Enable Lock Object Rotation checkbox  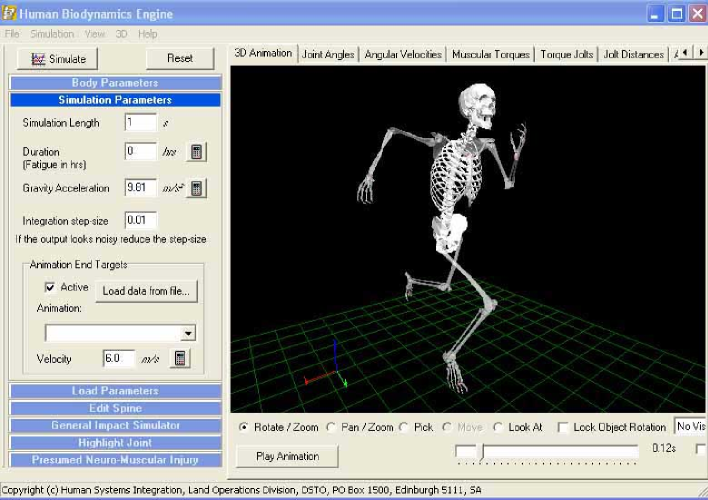click(x=563, y=427)
